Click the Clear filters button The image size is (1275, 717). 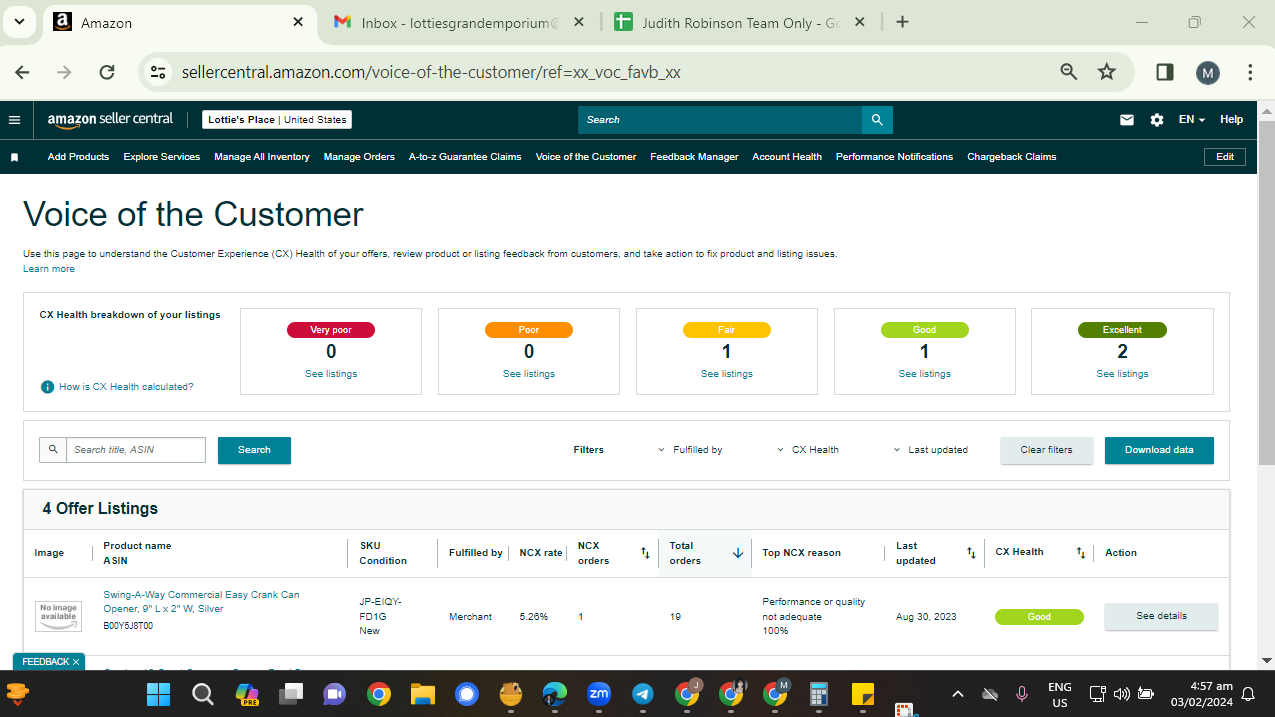pyautogui.click(x=1046, y=450)
